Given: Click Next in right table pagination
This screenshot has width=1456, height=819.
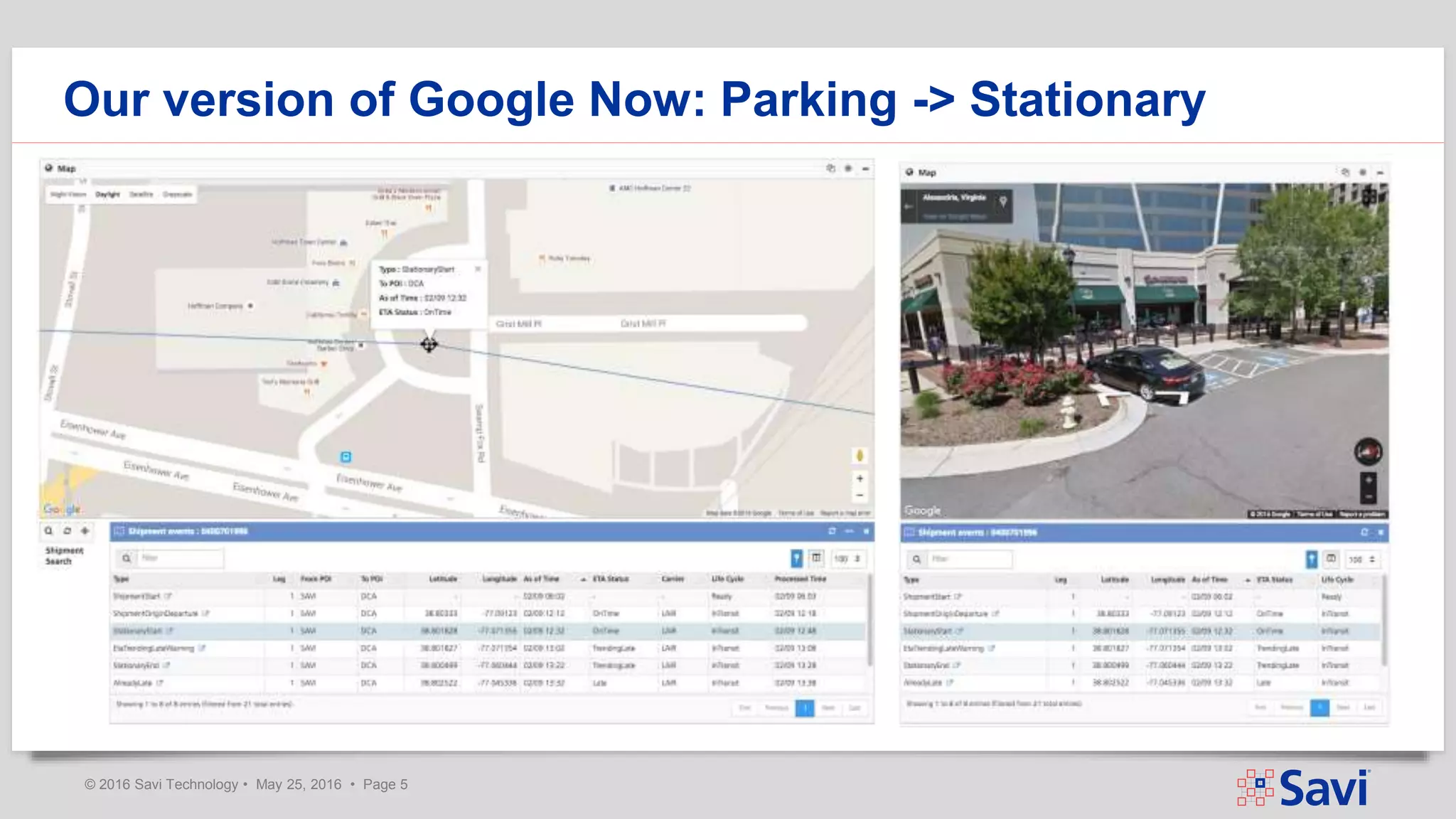Looking at the screenshot, I should [1343, 708].
